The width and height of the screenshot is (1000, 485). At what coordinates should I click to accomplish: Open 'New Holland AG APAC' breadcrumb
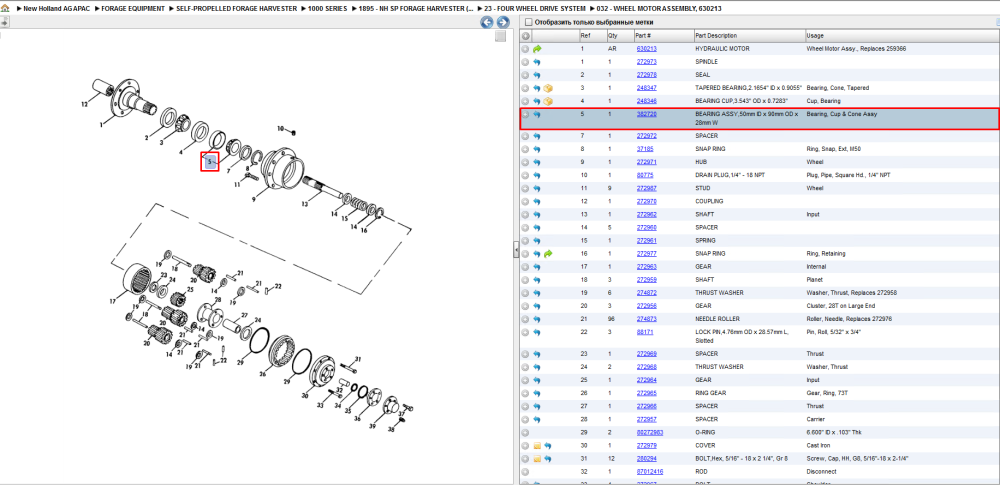click(x=57, y=8)
